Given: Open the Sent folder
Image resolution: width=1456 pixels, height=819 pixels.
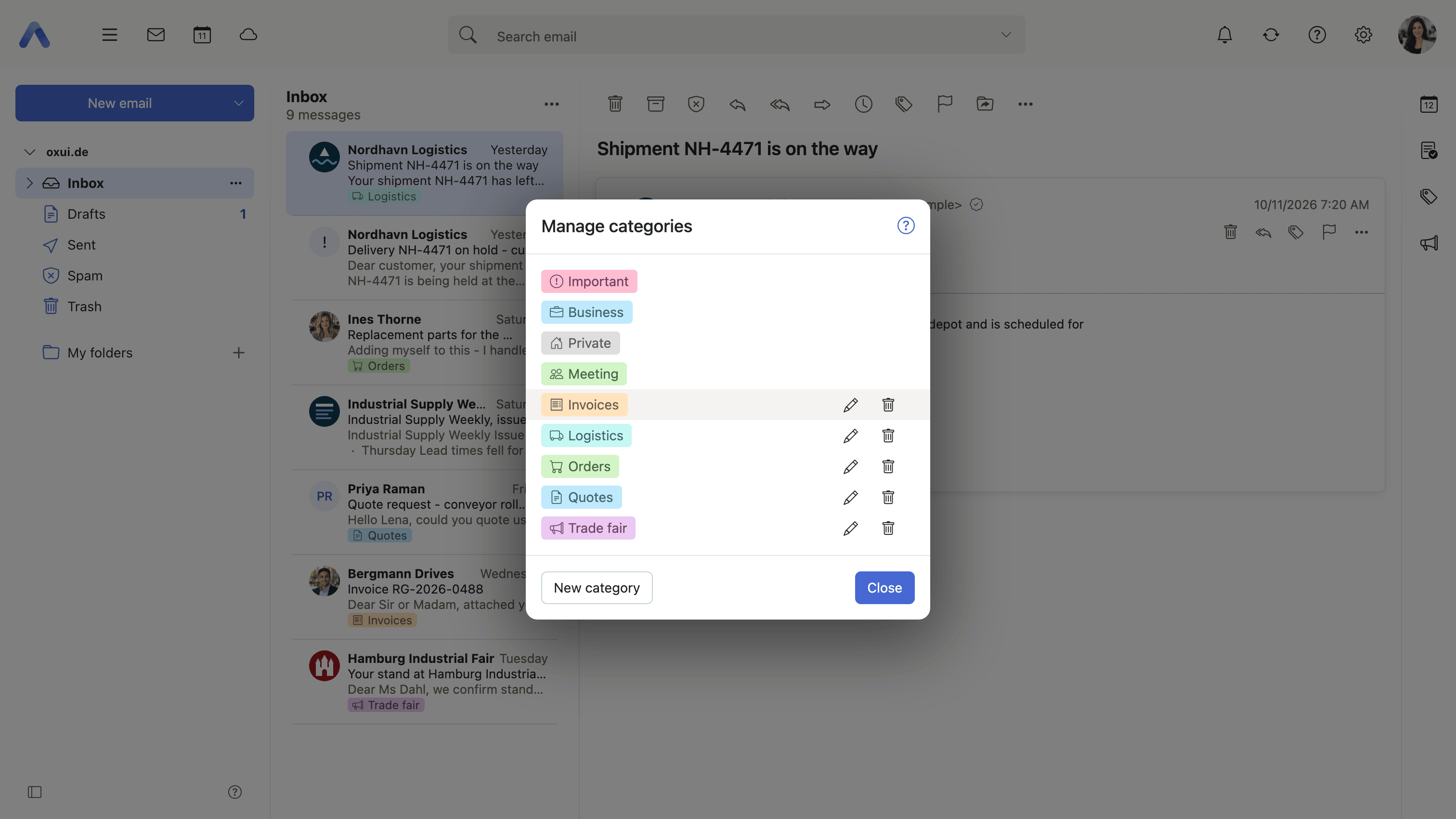Looking at the screenshot, I should click(x=134, y=245).
